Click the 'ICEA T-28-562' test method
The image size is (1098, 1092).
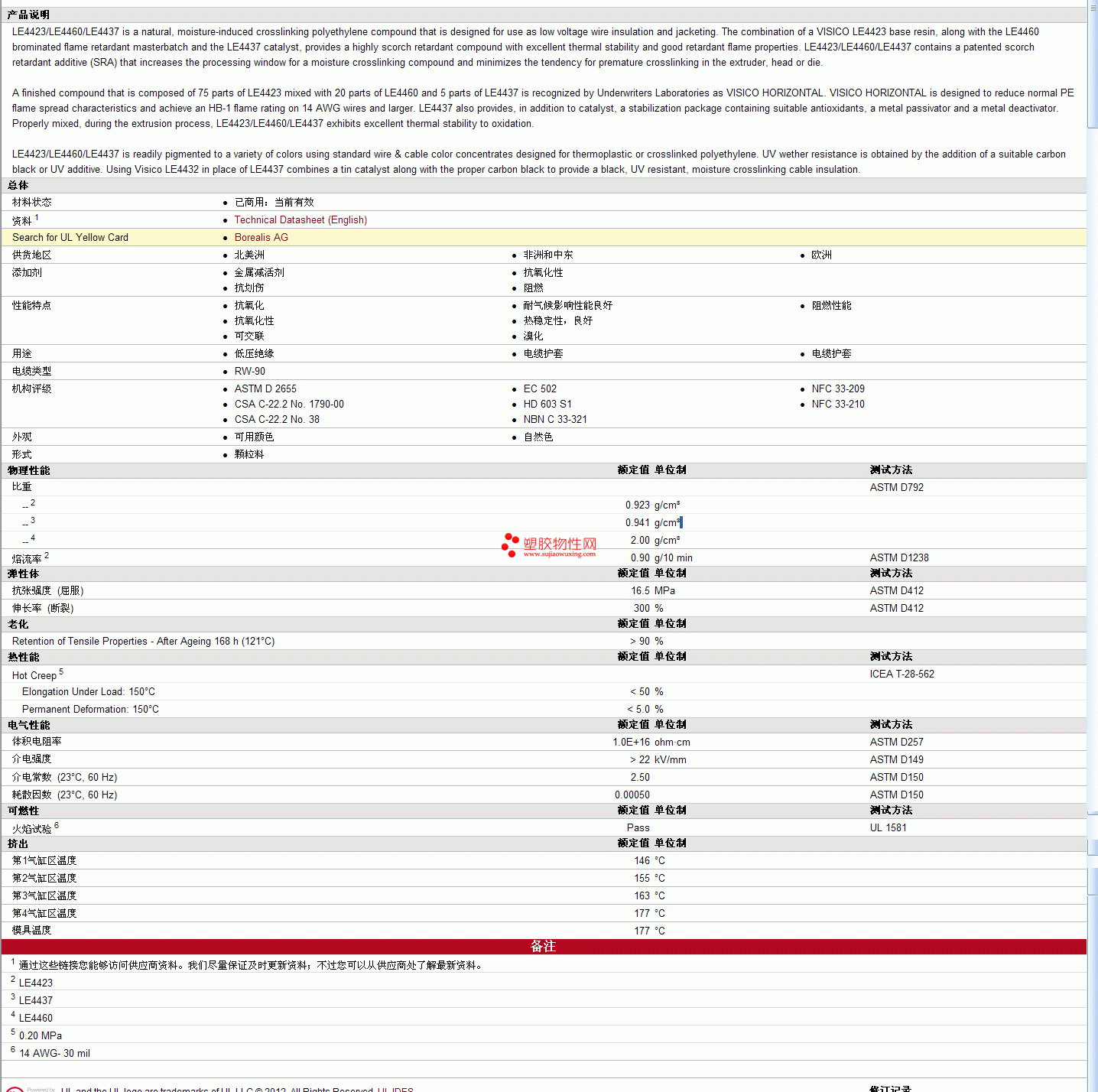902,674
